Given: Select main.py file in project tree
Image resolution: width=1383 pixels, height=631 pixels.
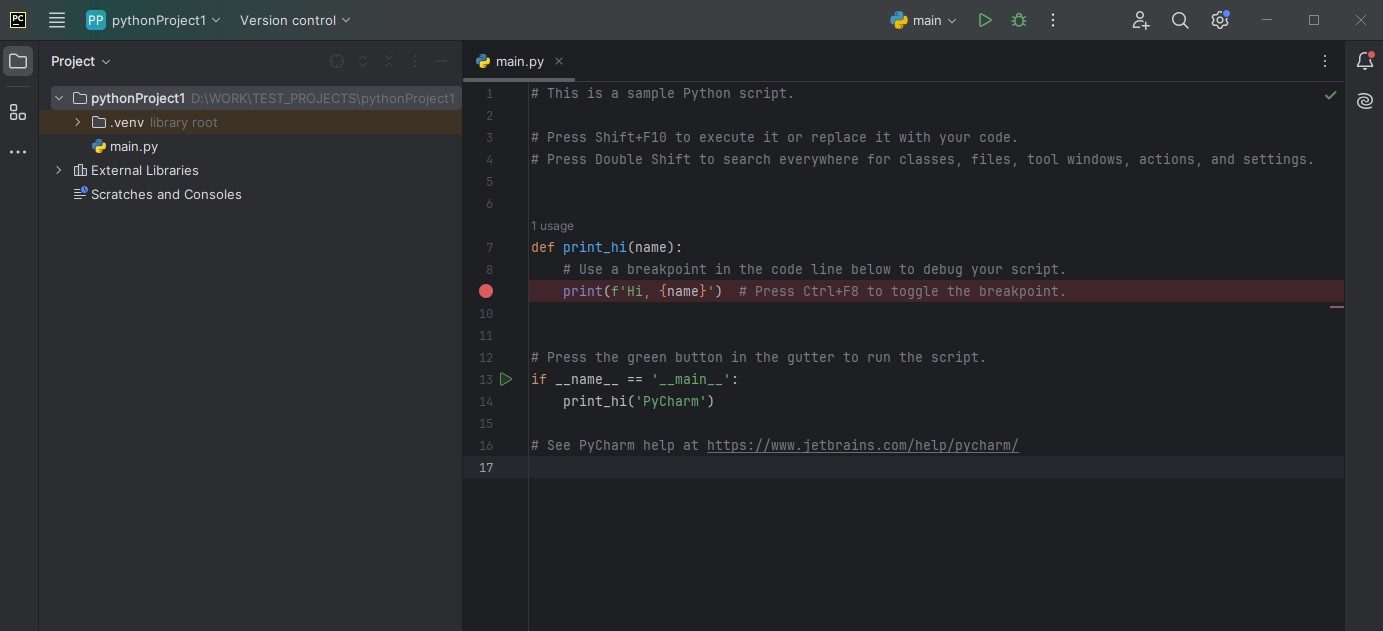Looking at the screenshot, I should click(133, 146).
